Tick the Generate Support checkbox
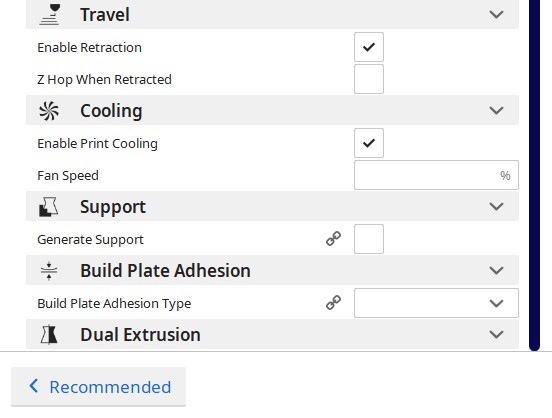 pos(369,239)
